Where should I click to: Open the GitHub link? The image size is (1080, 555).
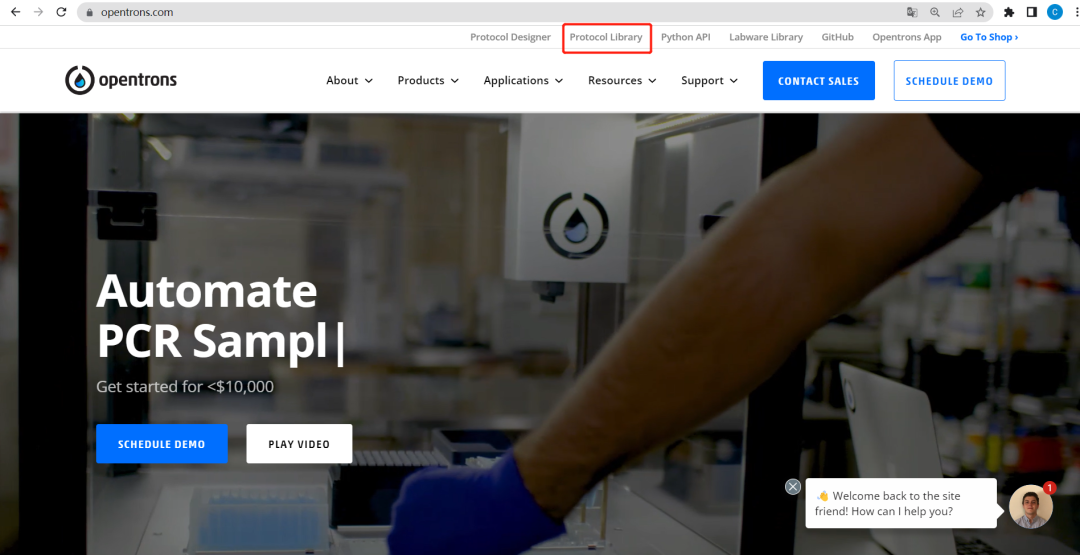838,37
